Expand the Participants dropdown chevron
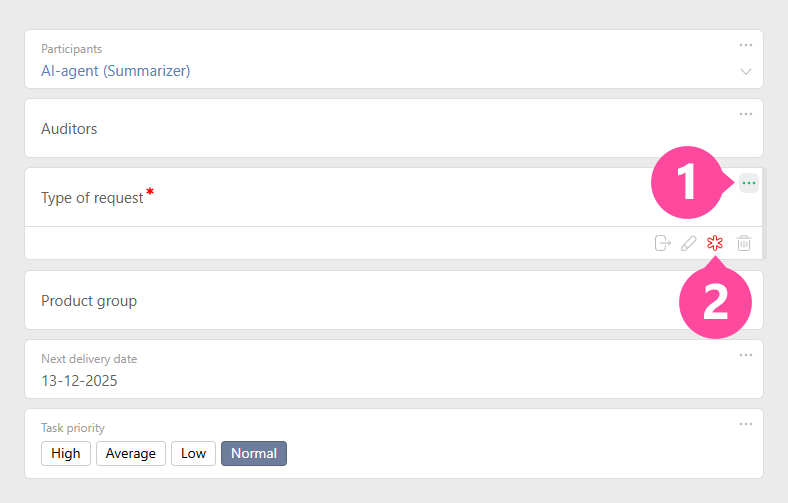This screenshot has height=503, width=788. (x=745, y=72)
